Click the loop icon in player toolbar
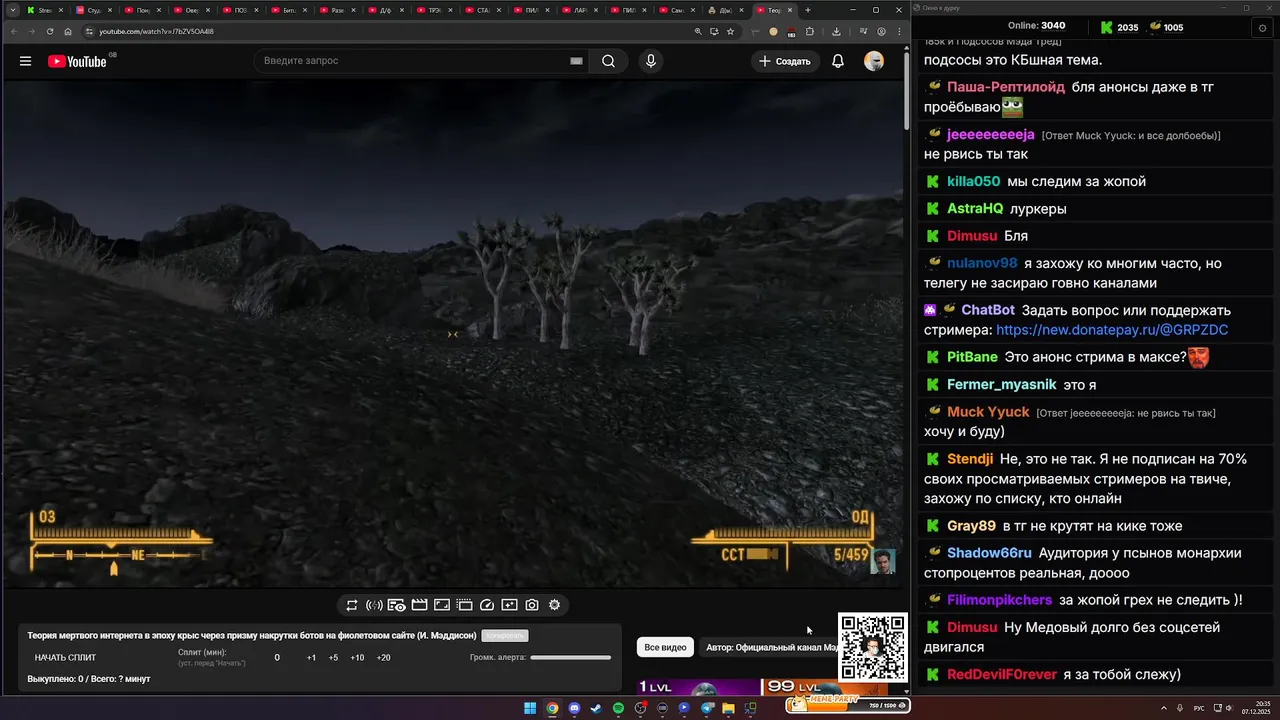 click(x=352, y=605)
